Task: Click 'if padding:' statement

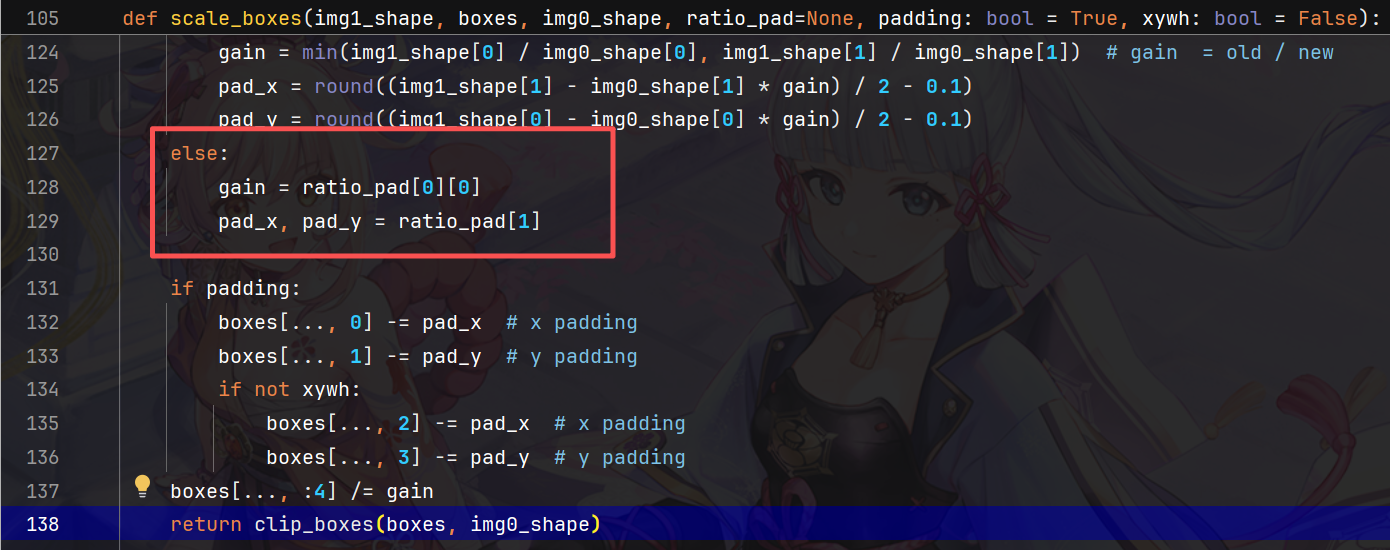Action: (x=235, y=288)
